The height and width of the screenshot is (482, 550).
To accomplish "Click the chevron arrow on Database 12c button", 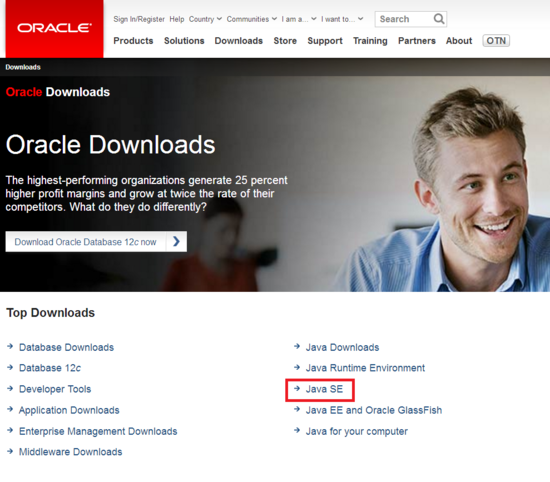I will [176, 241].
